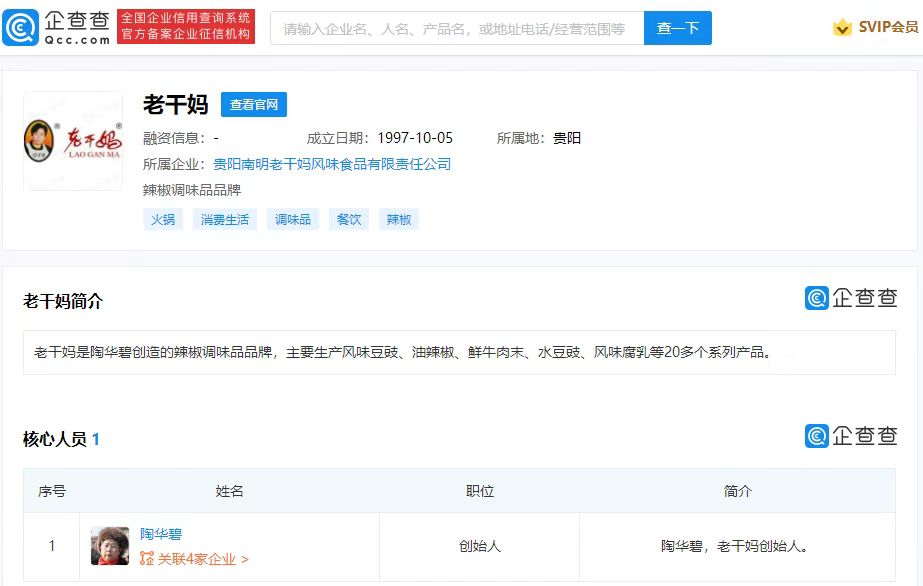Click the 序号 column header

pyautogui.click(x=52, y=491)
